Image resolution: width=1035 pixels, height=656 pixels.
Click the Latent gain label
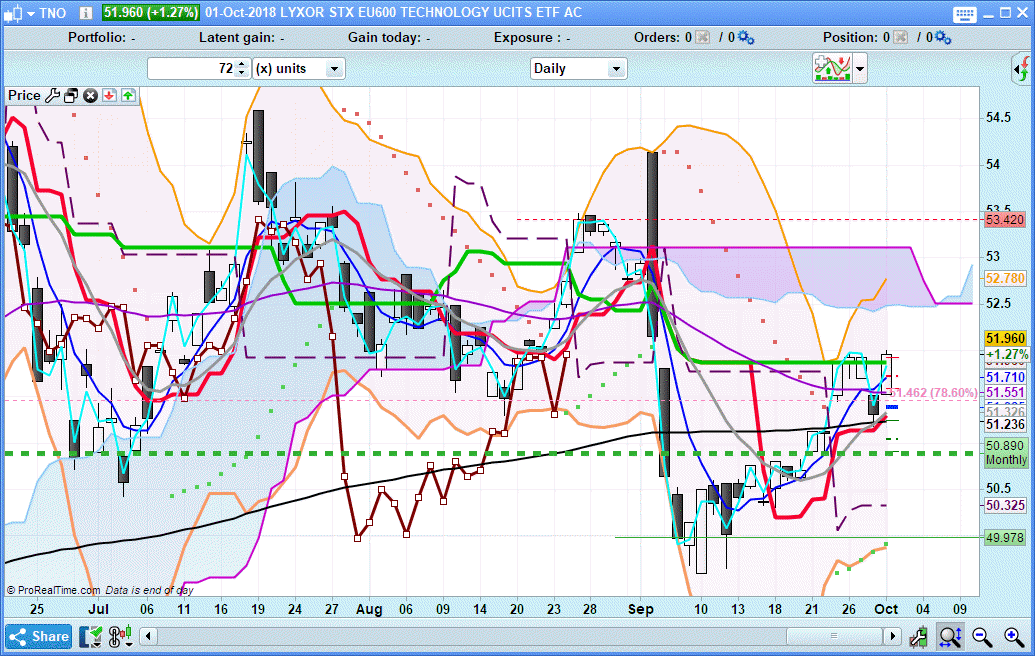coord(242,38)
